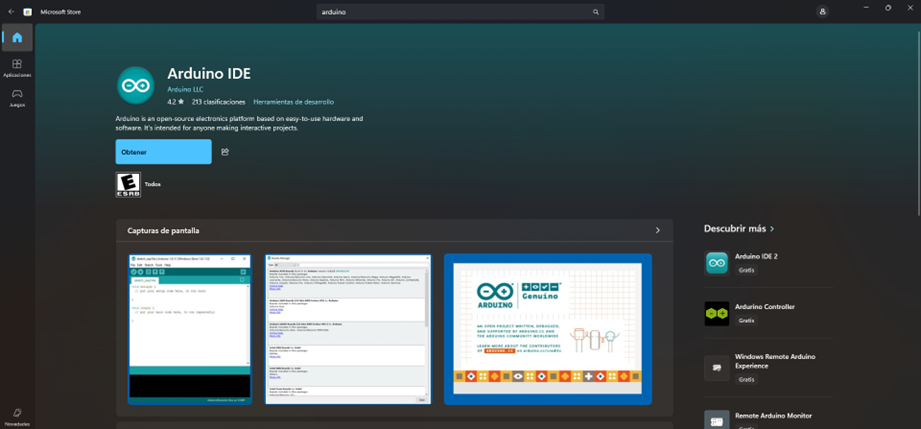Open Herramientas de desarrollo category link
921x429 pixels.
click(293, 102)
